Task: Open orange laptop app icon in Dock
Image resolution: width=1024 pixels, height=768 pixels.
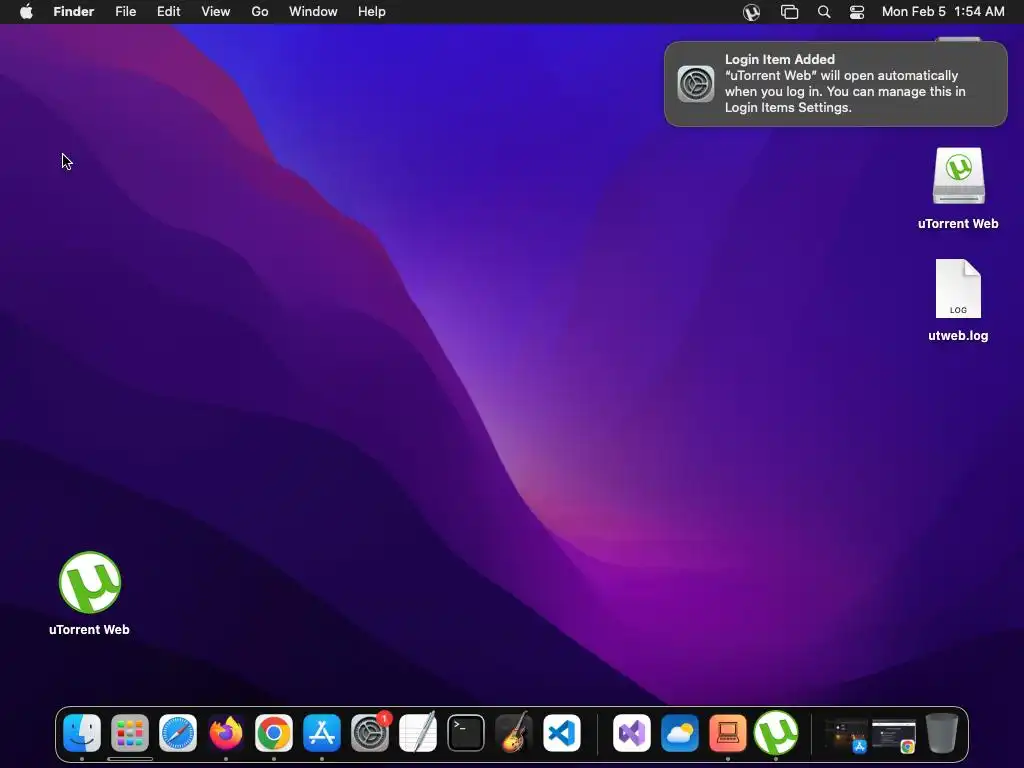Action: tap(728, 733)
